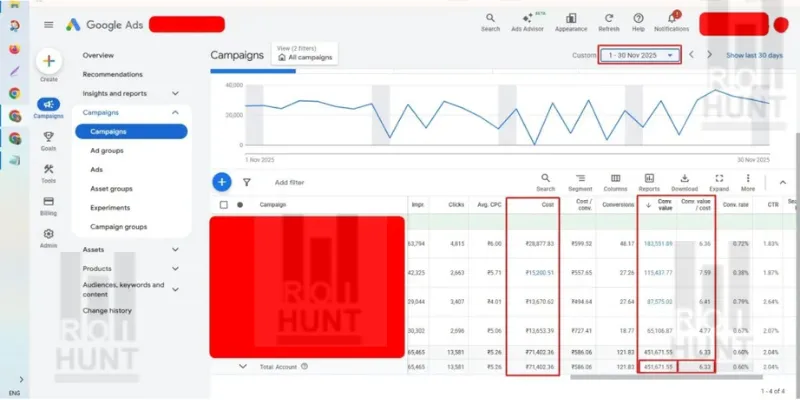Click the Create plus button in sidebar

click(x=49, y=62)
